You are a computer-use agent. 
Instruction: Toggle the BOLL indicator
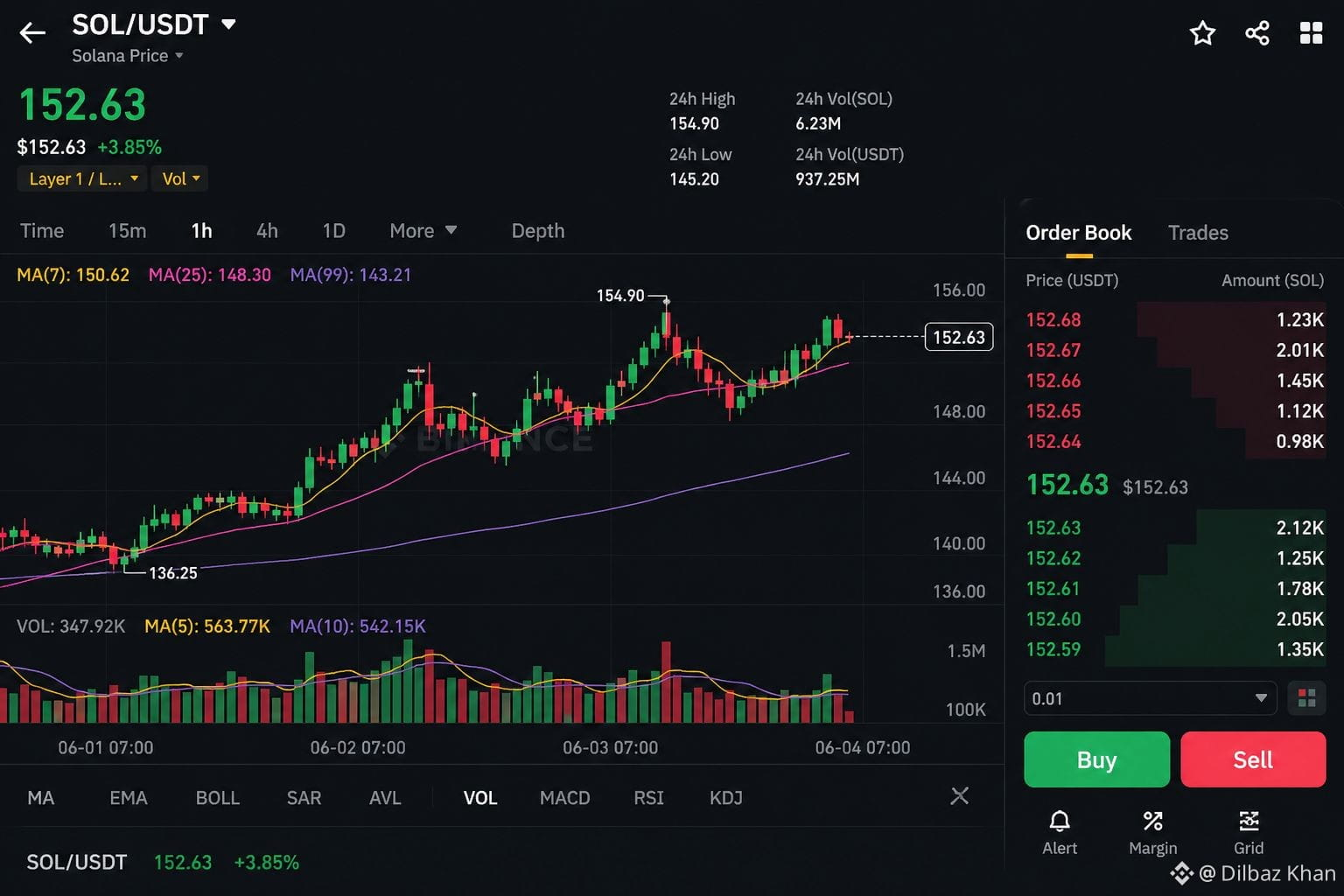point(217,798)
